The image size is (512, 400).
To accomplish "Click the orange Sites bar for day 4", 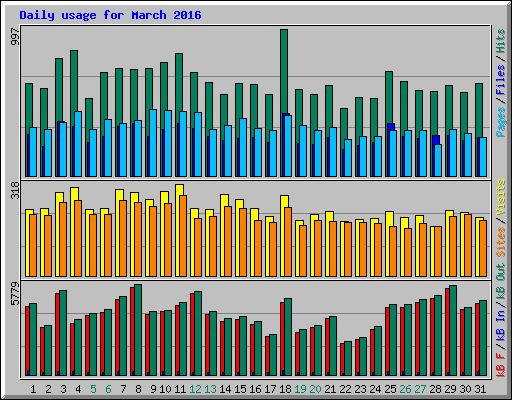I will tap(78, 238).
